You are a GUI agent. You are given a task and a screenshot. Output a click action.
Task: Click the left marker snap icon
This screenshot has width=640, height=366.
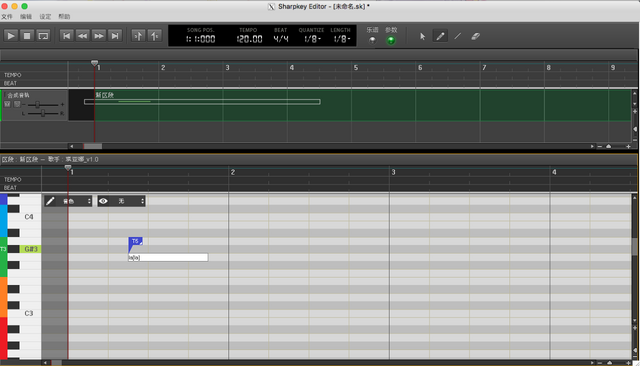coord(138,36)
